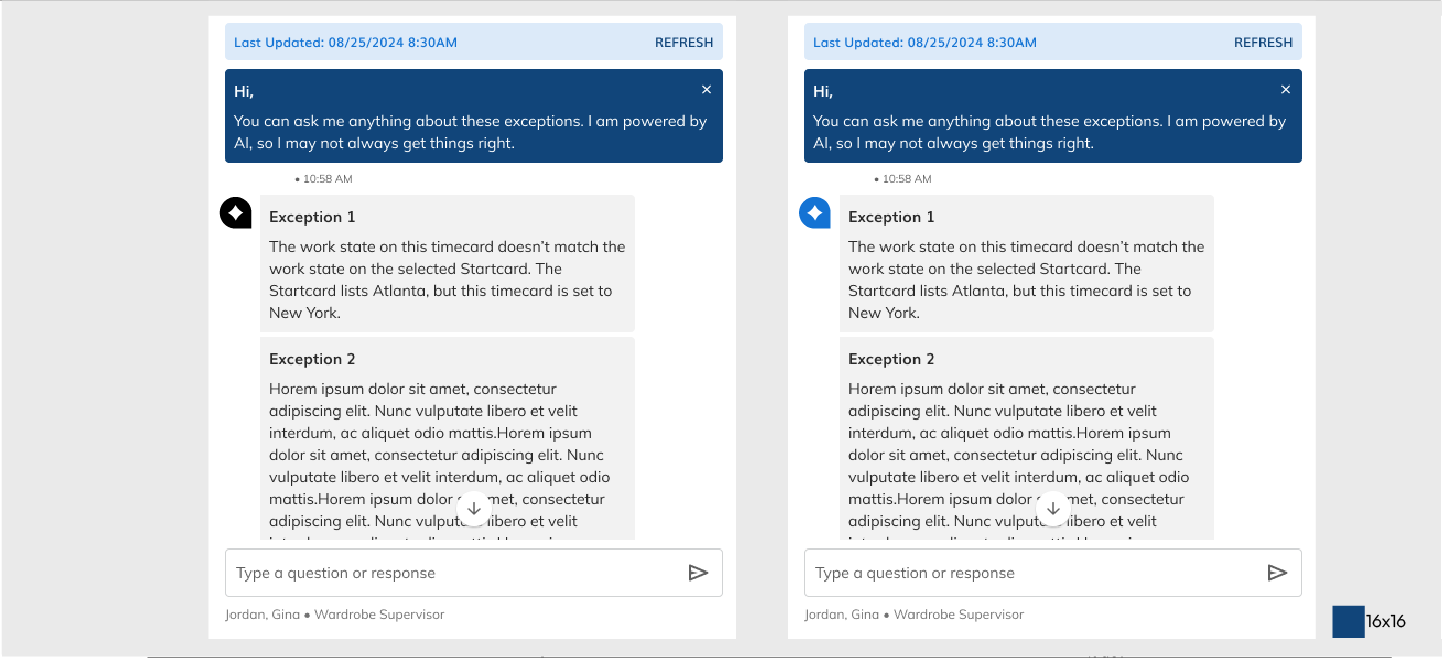Click the Last Updated timestamp in left panel
The image size is (1442, 658).
coord(345,42)
